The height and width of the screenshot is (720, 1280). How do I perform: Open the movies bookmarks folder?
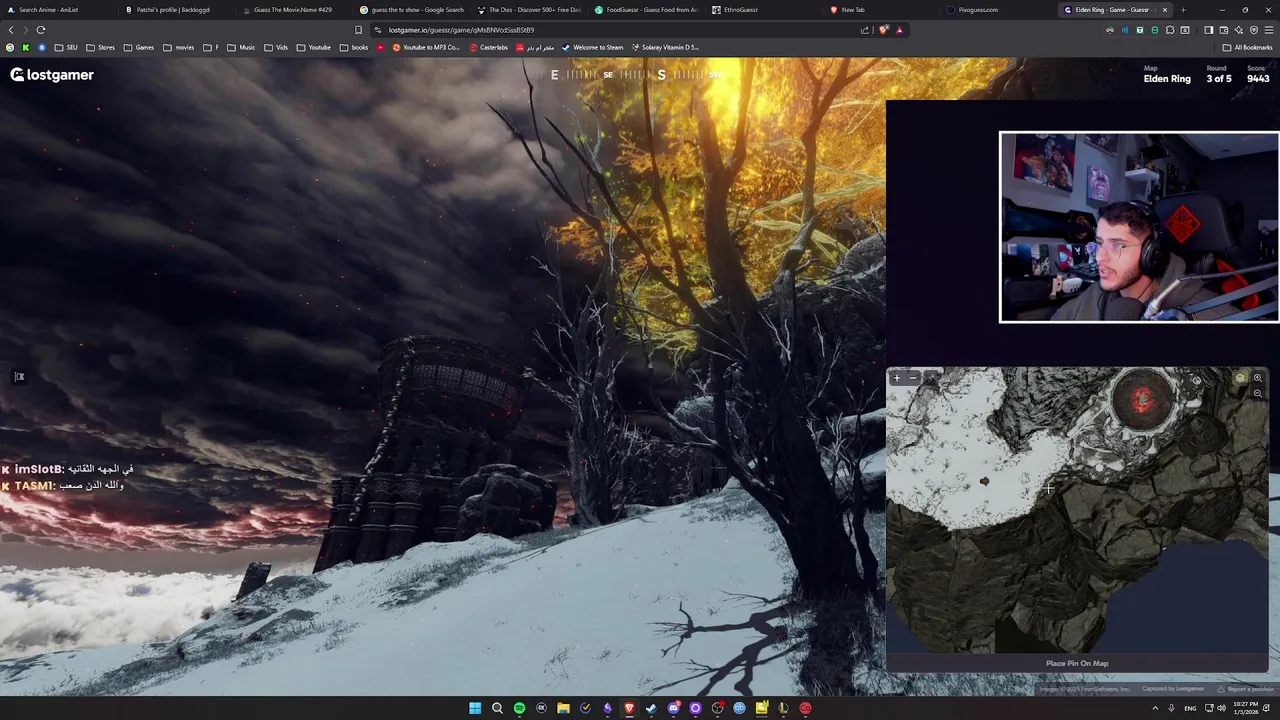tap(179, 47)
